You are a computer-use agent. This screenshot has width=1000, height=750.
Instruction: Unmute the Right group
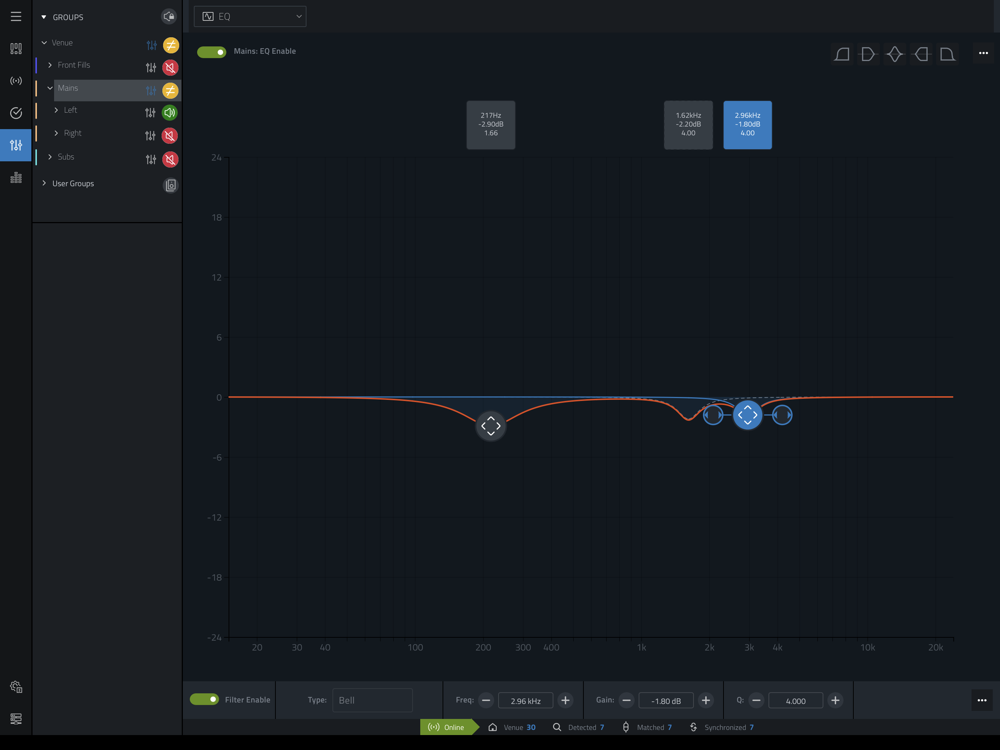(170, 136)
